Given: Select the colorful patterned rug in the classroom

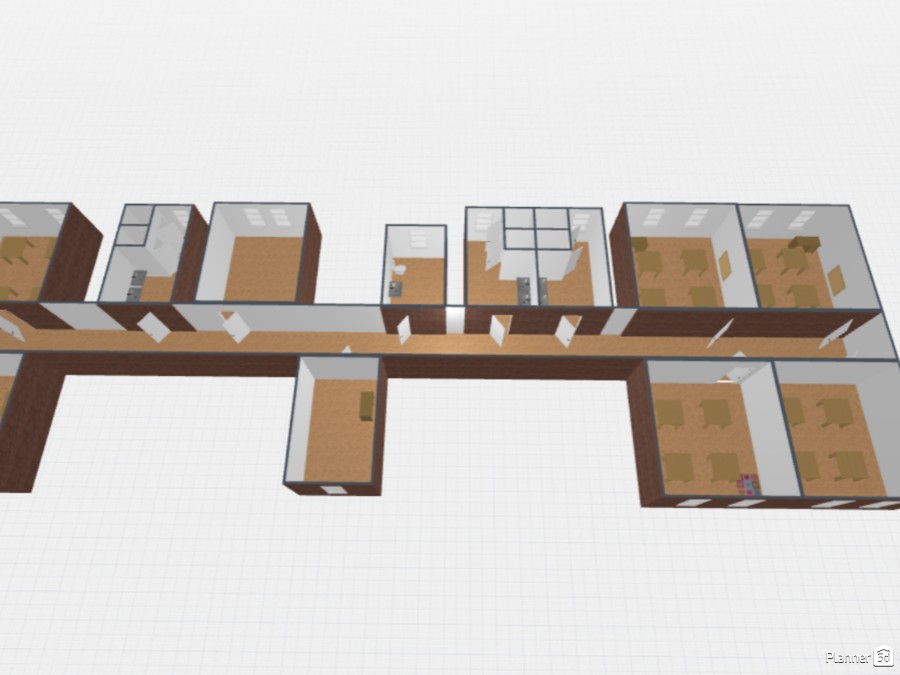Looking at the screenshot, I should point(746,484).
